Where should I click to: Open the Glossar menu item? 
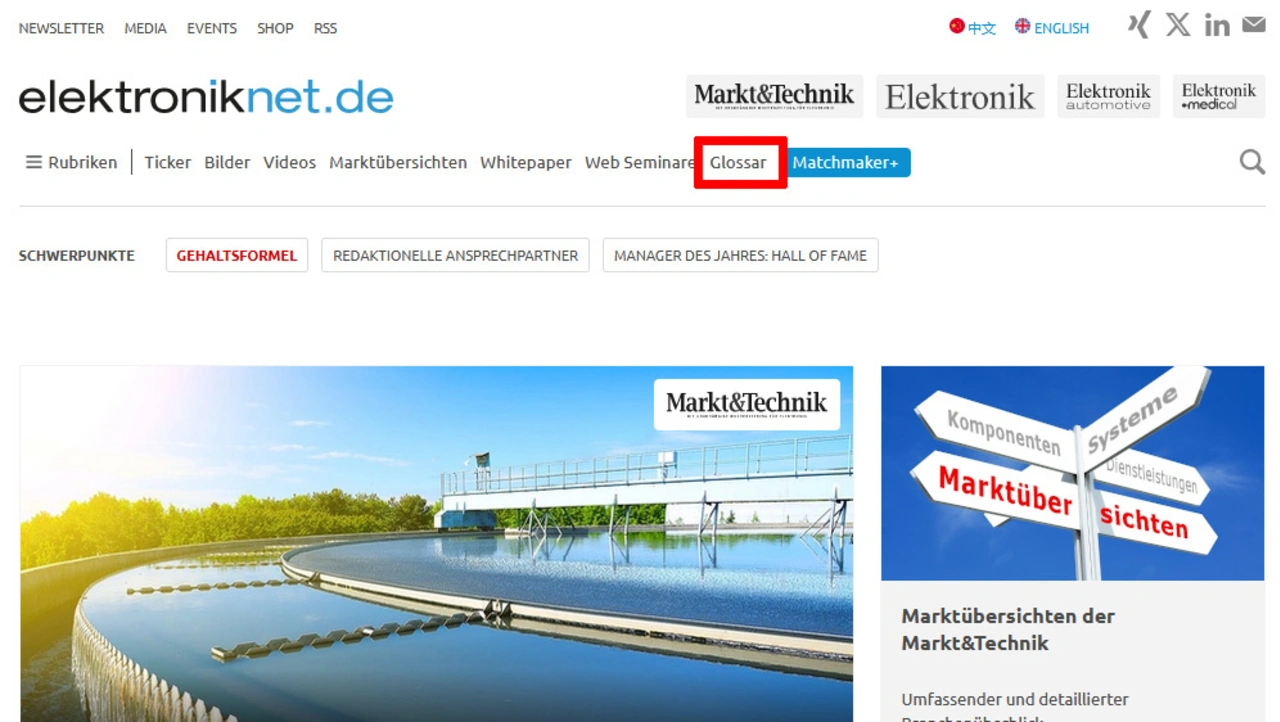738,162
